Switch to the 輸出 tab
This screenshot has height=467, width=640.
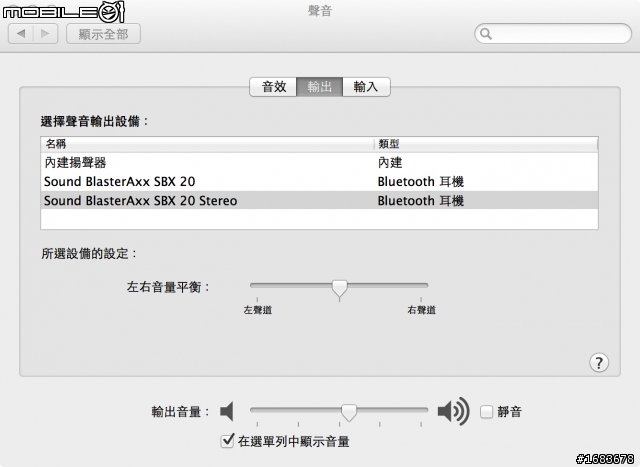320,87
